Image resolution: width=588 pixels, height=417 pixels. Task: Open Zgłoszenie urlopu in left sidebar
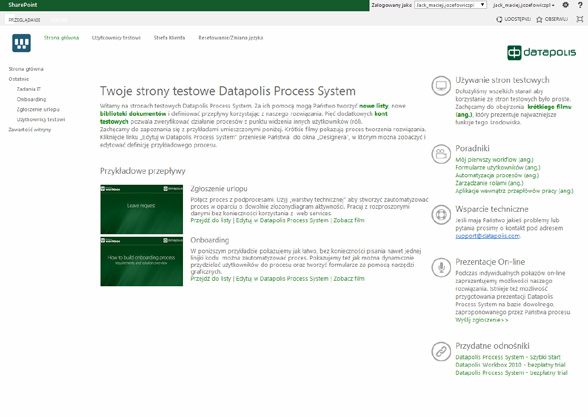coord(38,110)
